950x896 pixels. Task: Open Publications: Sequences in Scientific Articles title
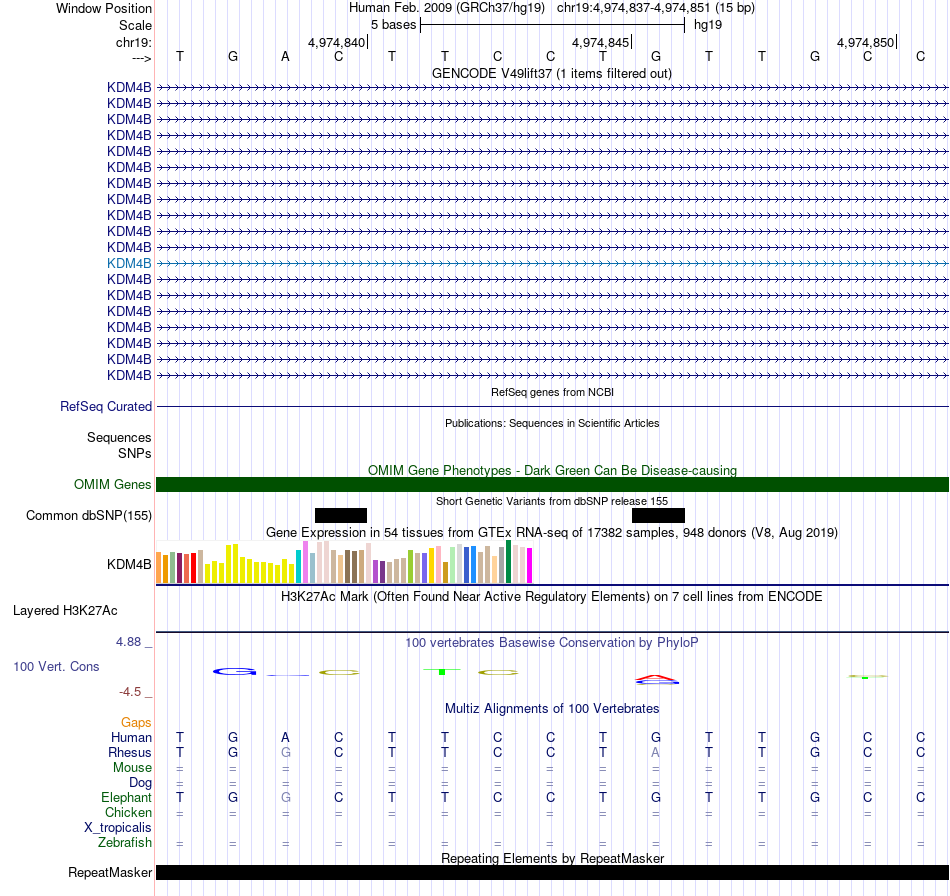(552, 423)
